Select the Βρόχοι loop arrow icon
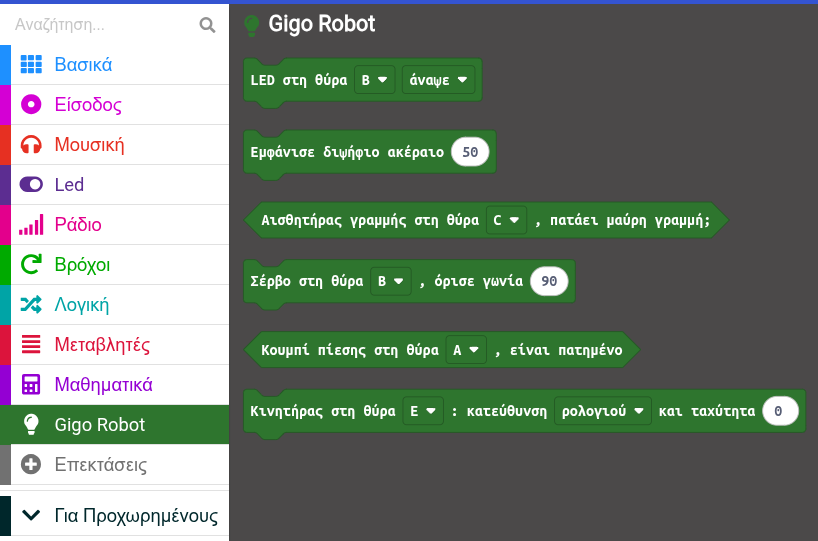Image resolution: width=818 pixels, height=541 pixels. [31, 265]
